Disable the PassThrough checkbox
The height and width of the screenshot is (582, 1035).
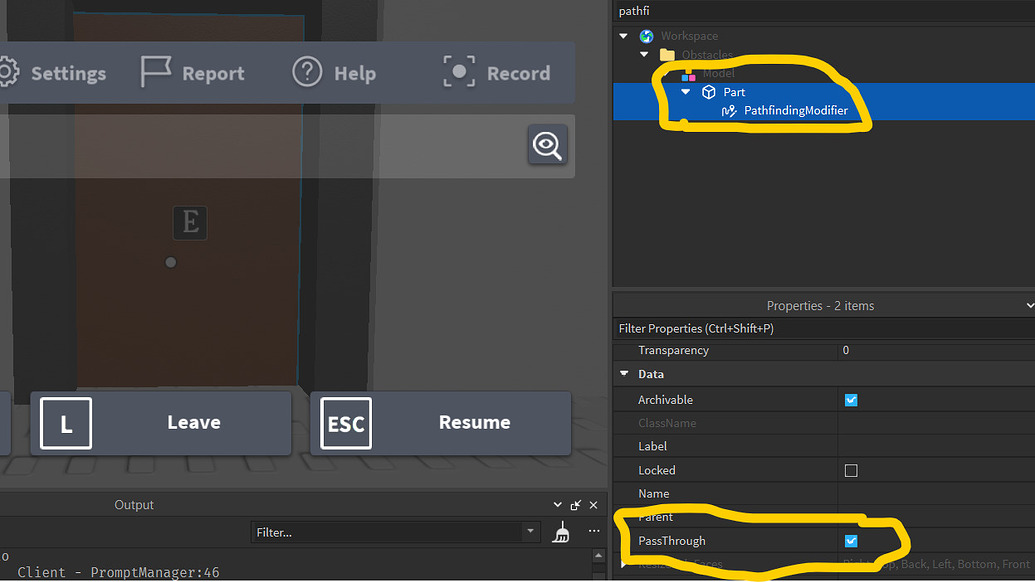[851, 540]
